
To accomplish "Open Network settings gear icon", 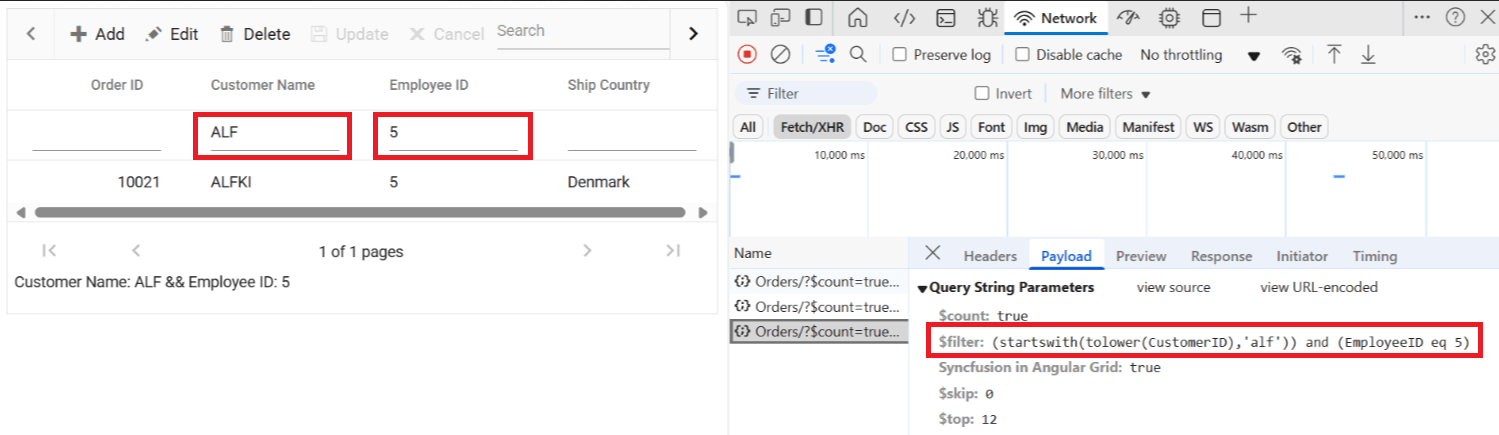I will (1485, 55).
